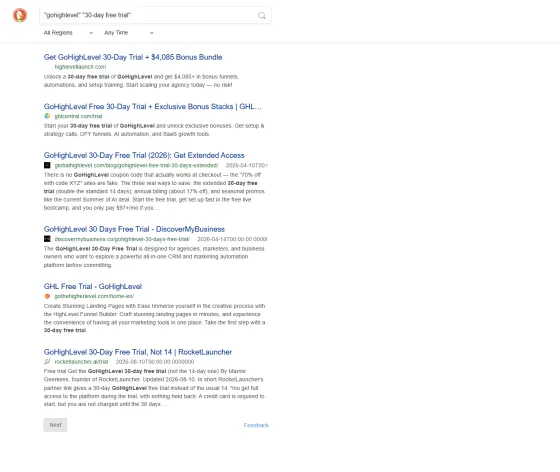The width and height of the screenshot is (560, 472).
Task: Click the DuckDuckGo logo icon
Action: [20, 15]
